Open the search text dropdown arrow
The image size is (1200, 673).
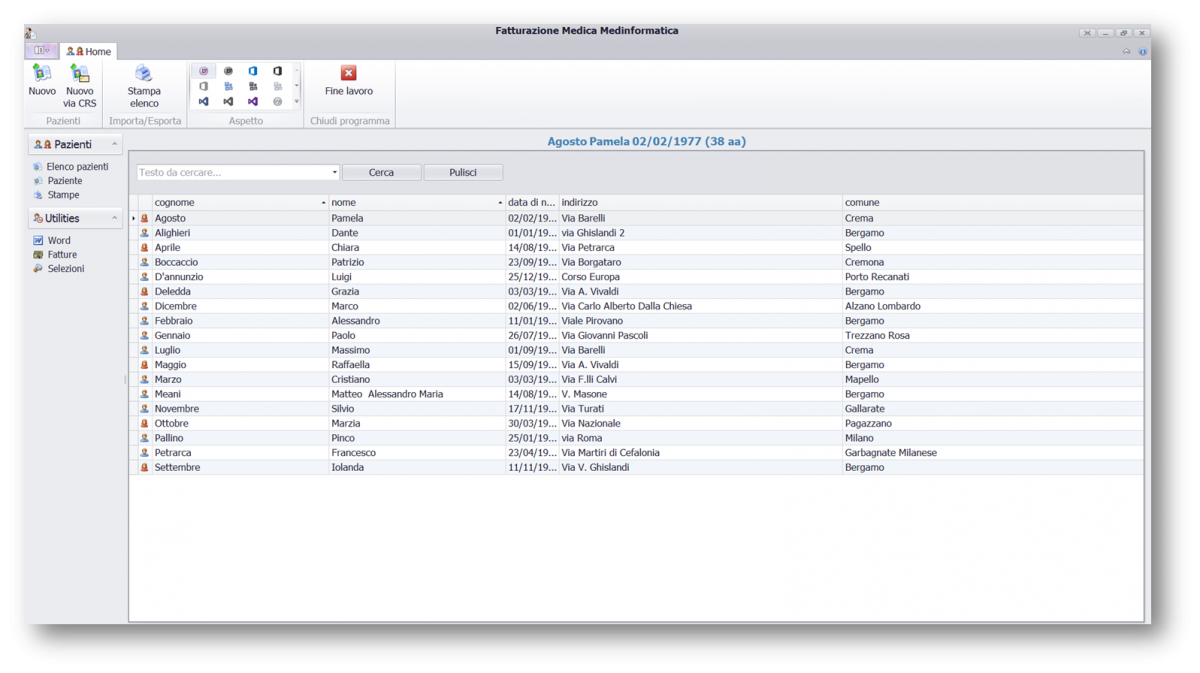[334, 173]
